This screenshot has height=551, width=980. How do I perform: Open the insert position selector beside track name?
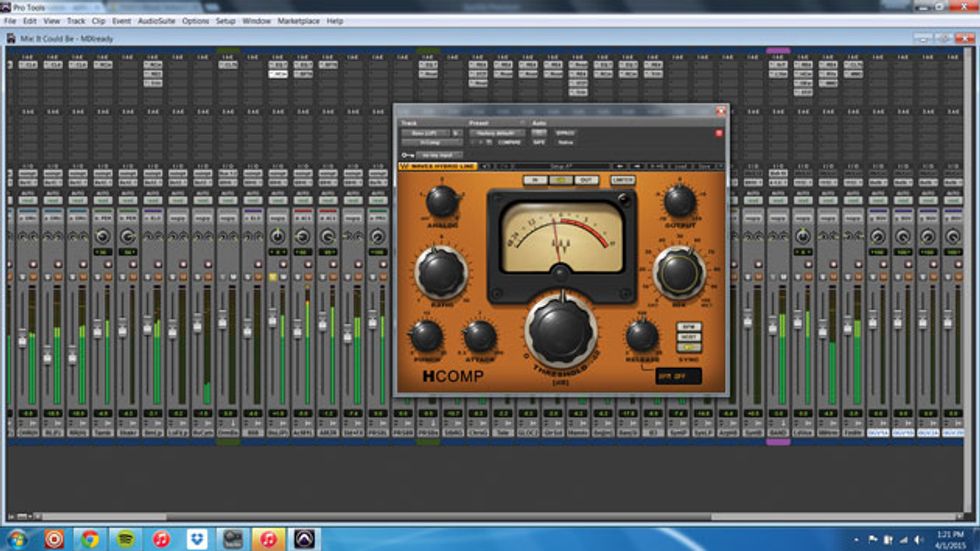click(x=457, y=133)
